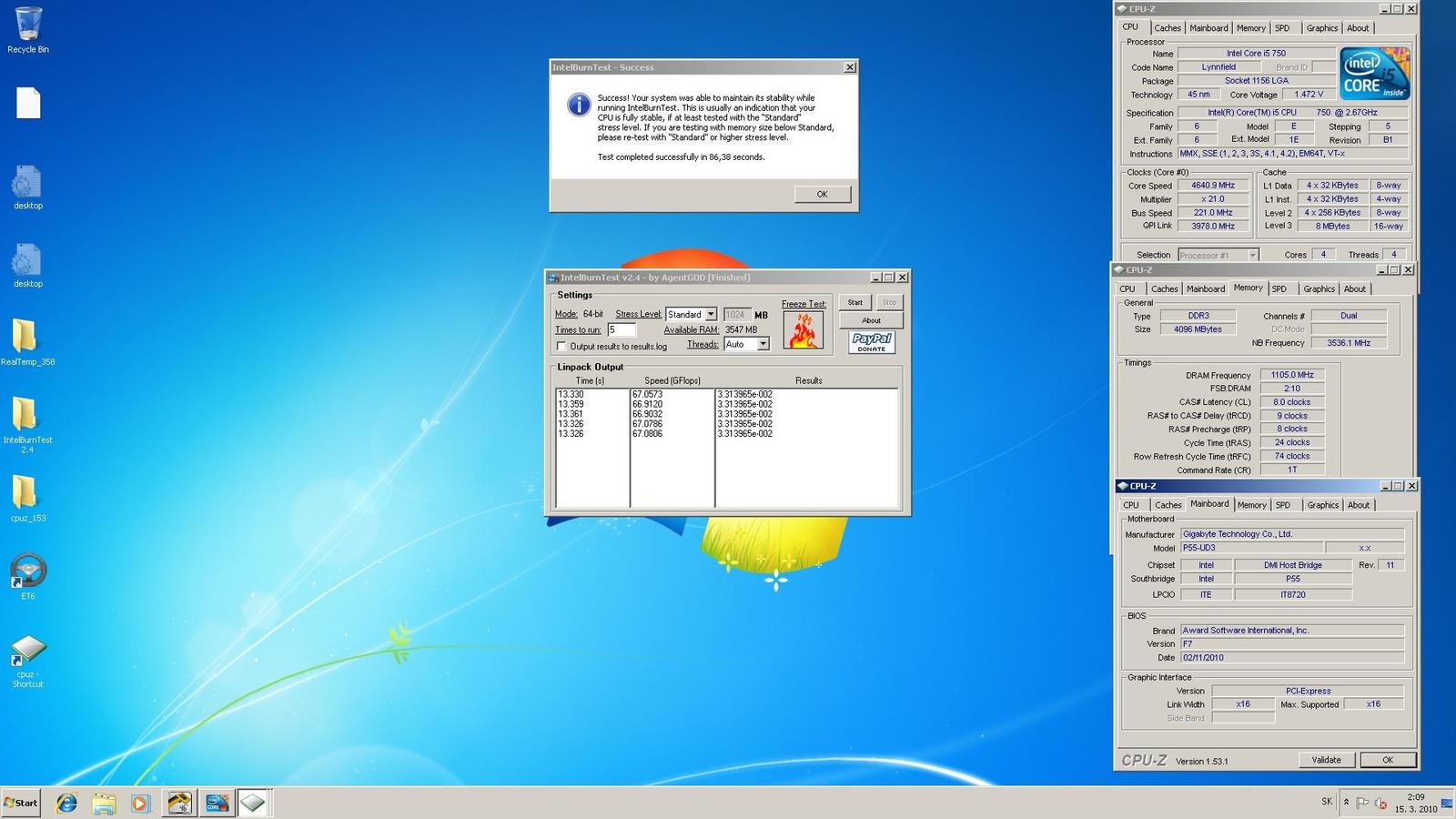The width and height of the screenshot is (1456, 819).
Task: Expand the Processor #1 selection dropdown
Action: 1252,255
